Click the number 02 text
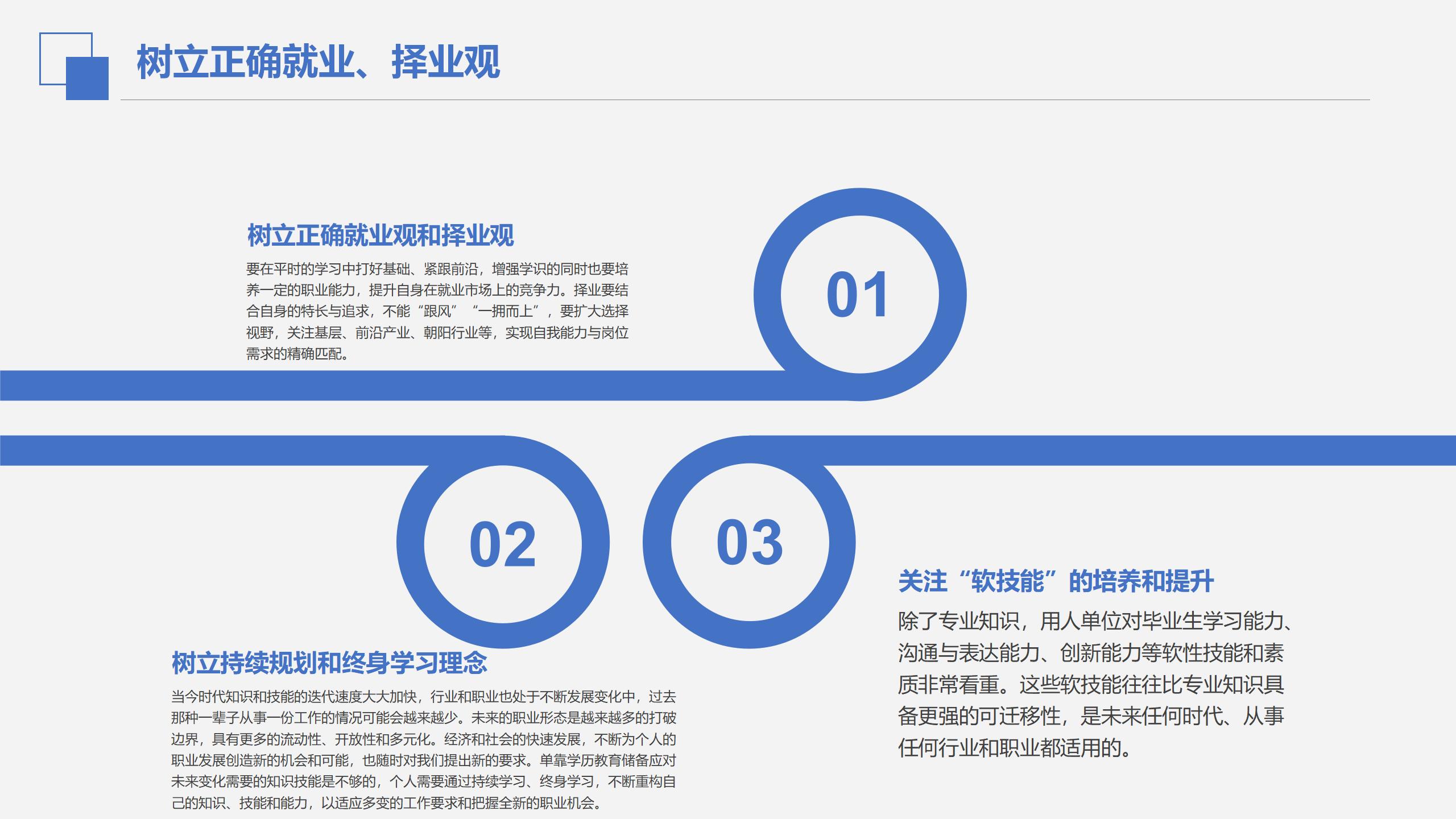The image size is (1456, 819). pos(503,545)
